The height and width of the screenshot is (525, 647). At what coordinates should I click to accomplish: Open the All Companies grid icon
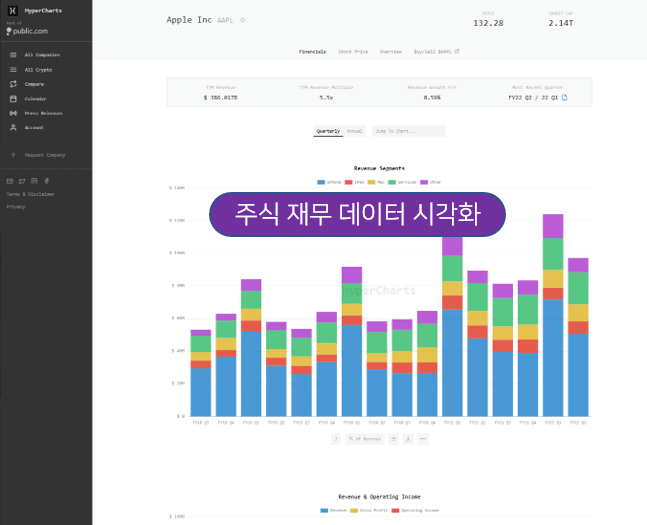coord(13,55)
